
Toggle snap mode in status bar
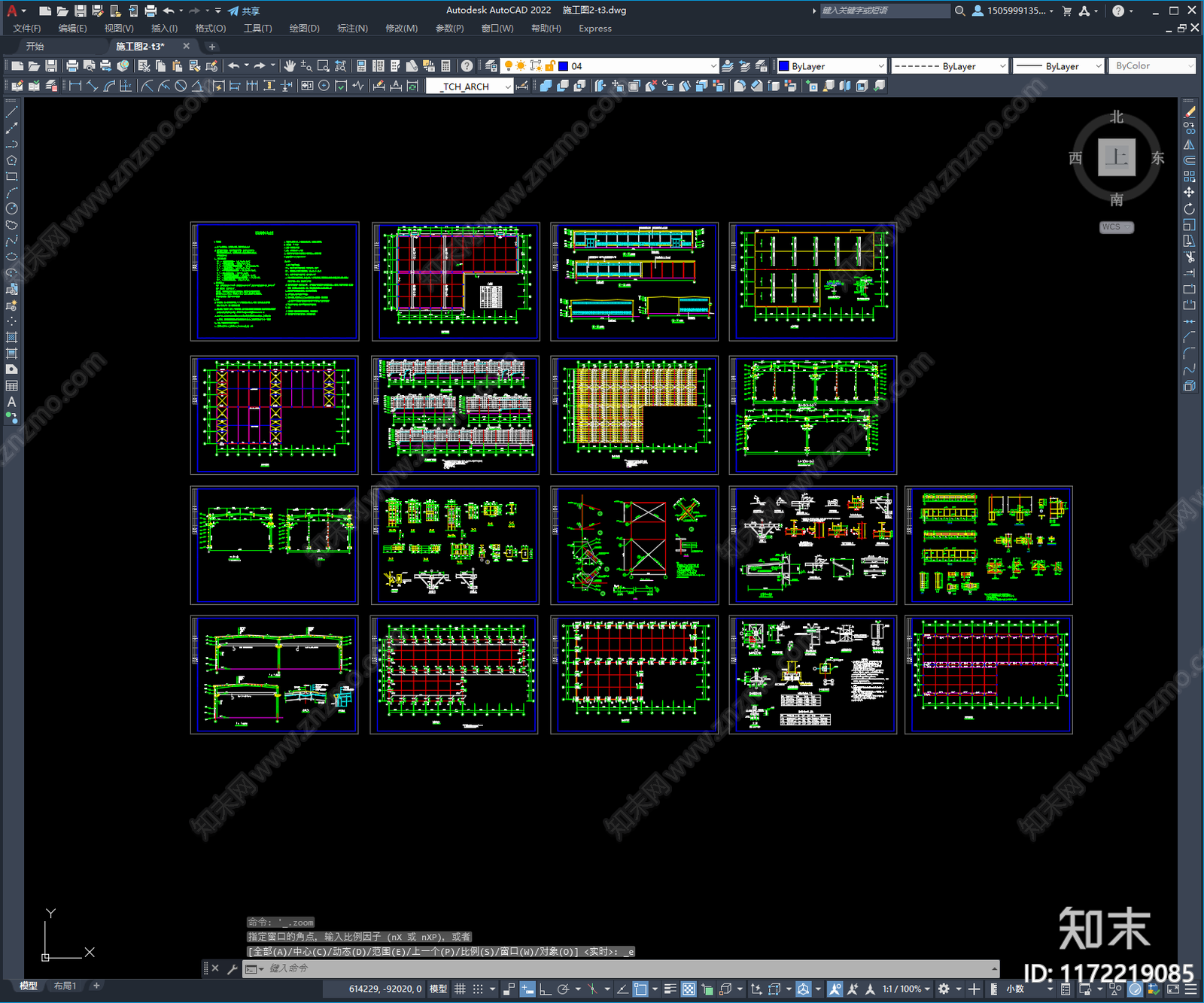point(478,989)
